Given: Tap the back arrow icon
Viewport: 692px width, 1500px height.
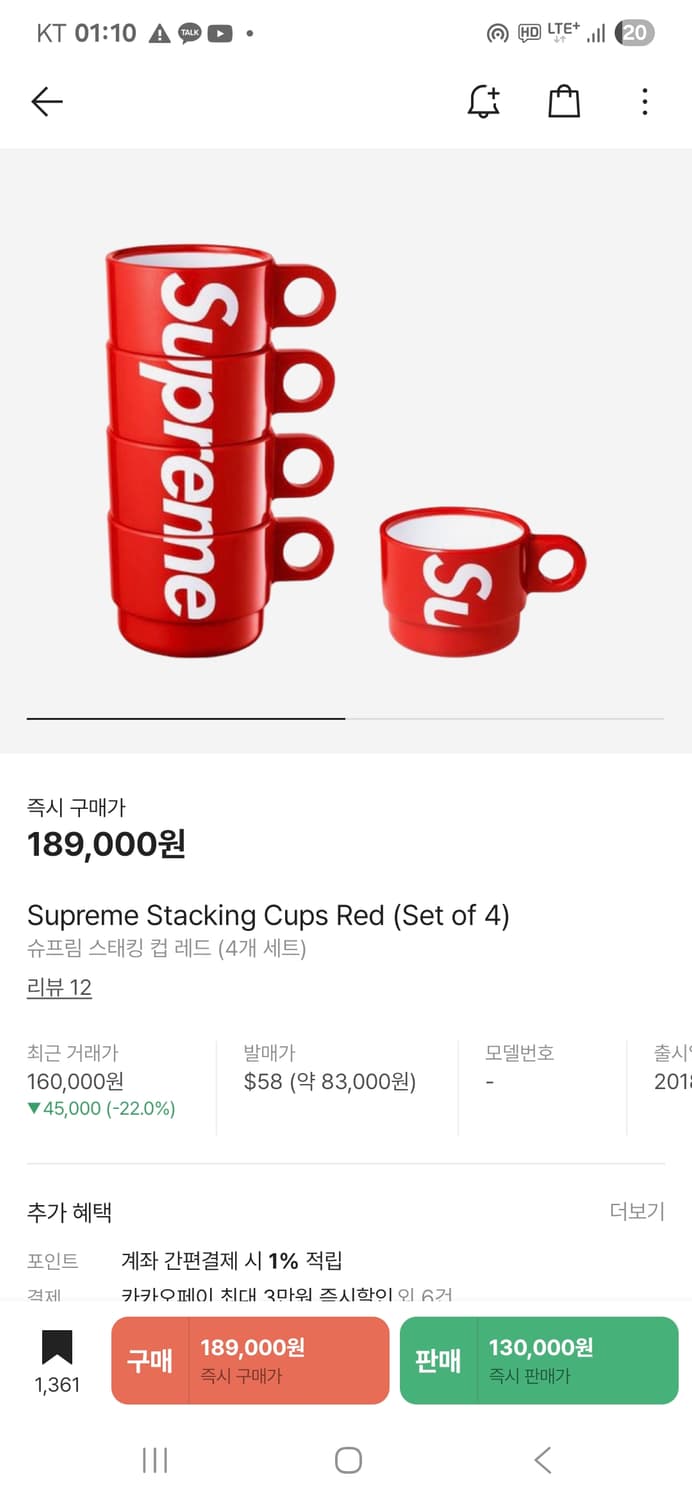Looking at the screenshot, I should [47, 101].
